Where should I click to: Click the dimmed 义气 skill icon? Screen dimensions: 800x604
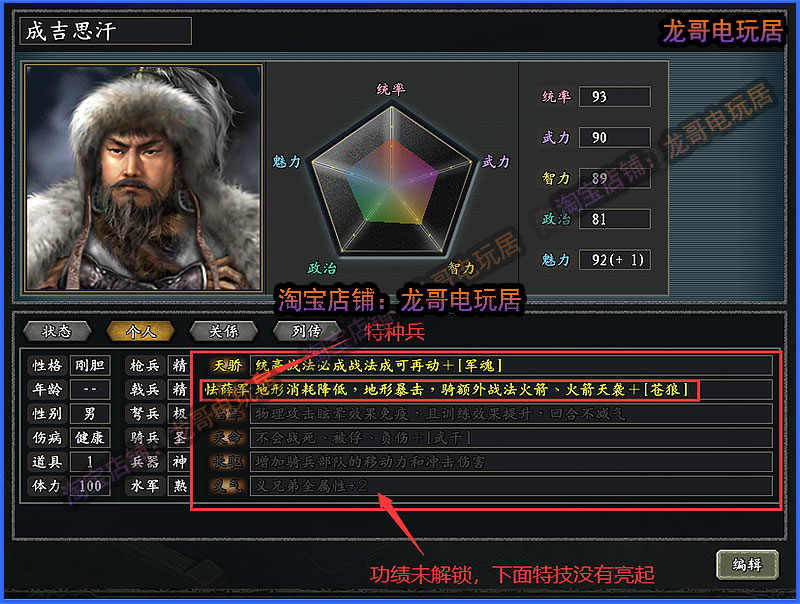pos(228,486)
